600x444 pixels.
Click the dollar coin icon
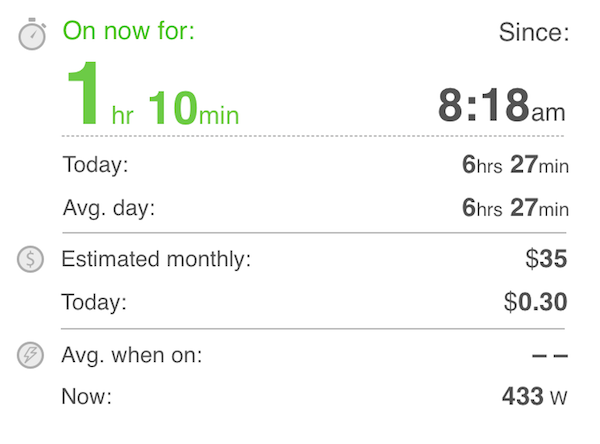(x=32, y=260)
